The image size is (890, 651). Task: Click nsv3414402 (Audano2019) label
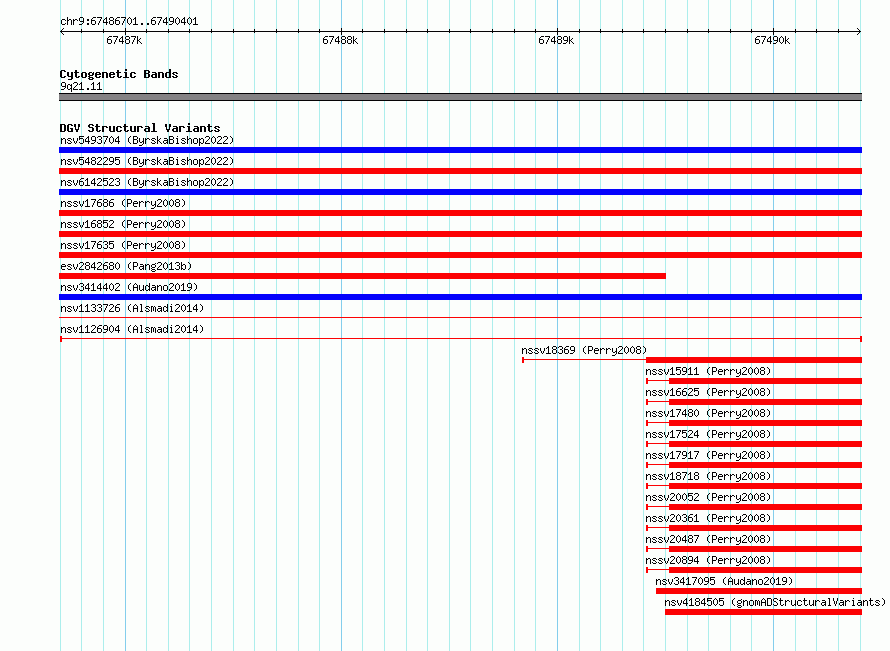129,287
